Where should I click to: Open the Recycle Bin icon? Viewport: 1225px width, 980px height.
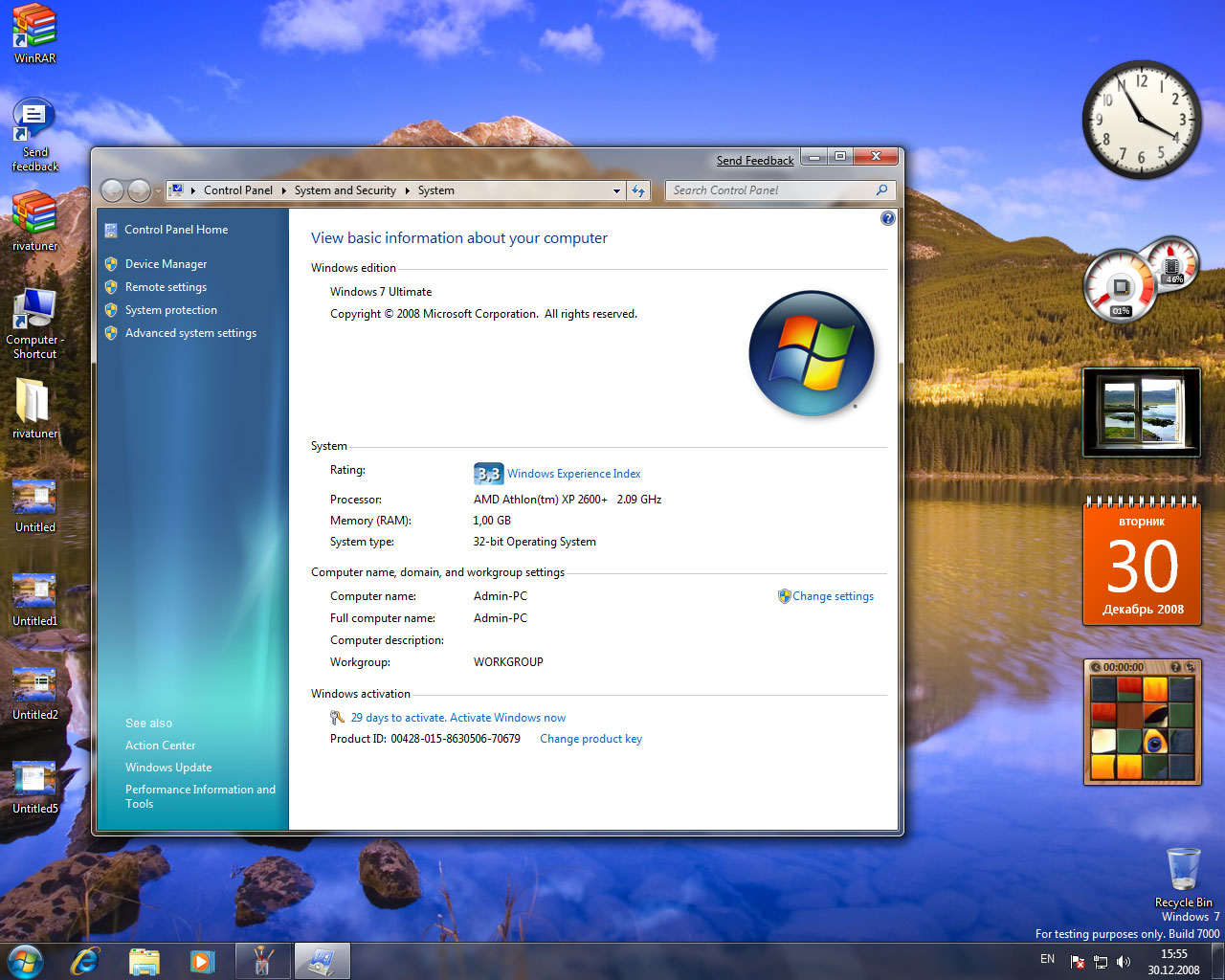point(1184,878)
